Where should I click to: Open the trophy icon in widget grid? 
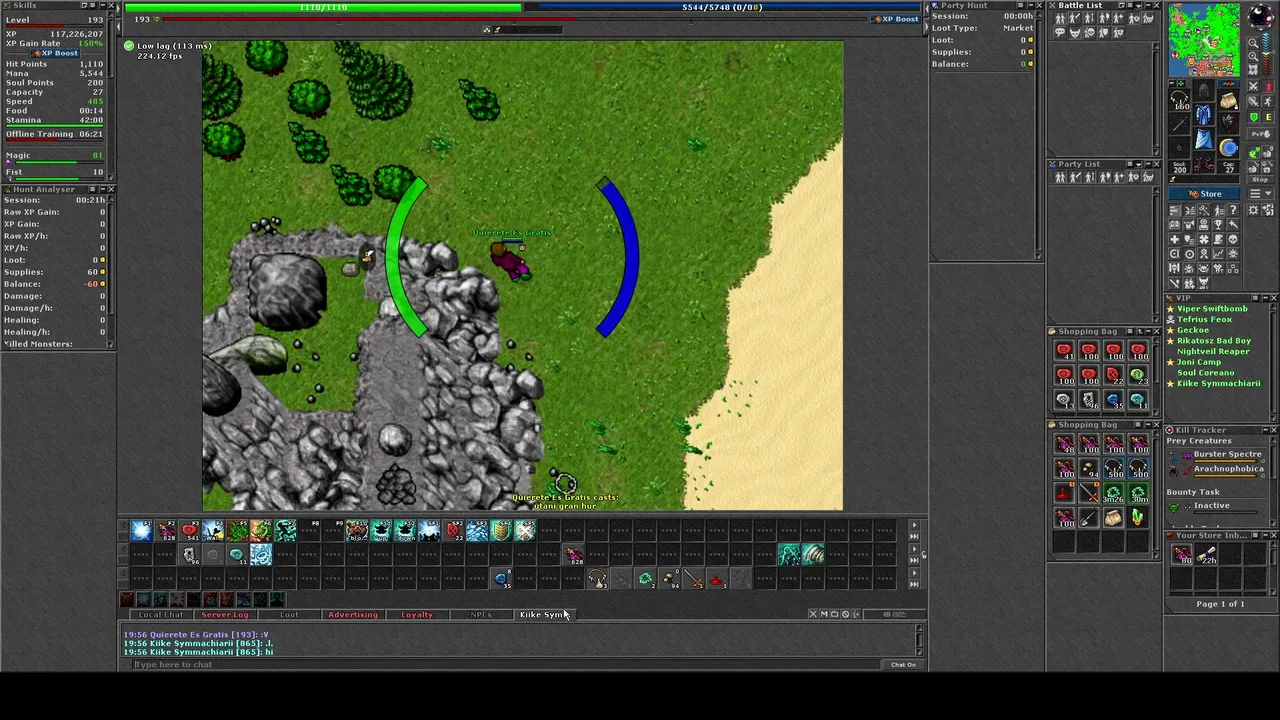click(1219, 225)
